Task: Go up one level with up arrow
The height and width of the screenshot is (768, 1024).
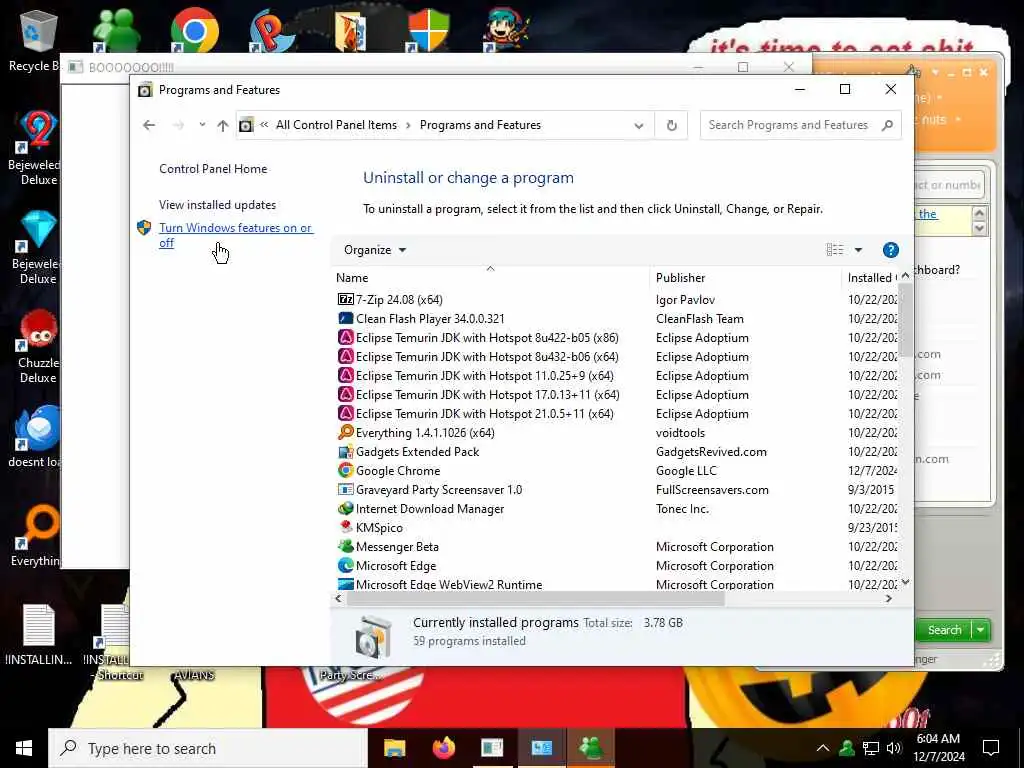Action: pos(223,125)
